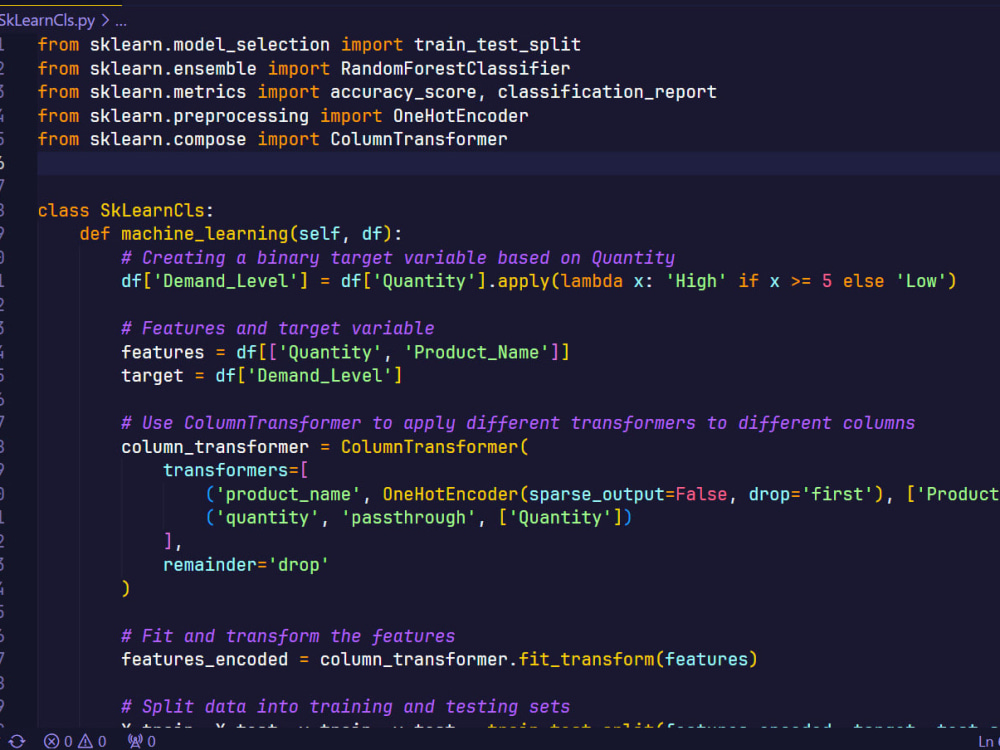The height and width of the screenshot is (750, 1000).
Task: Click the 'sparse_output' parameter
Action: click(x=597, y=494)
